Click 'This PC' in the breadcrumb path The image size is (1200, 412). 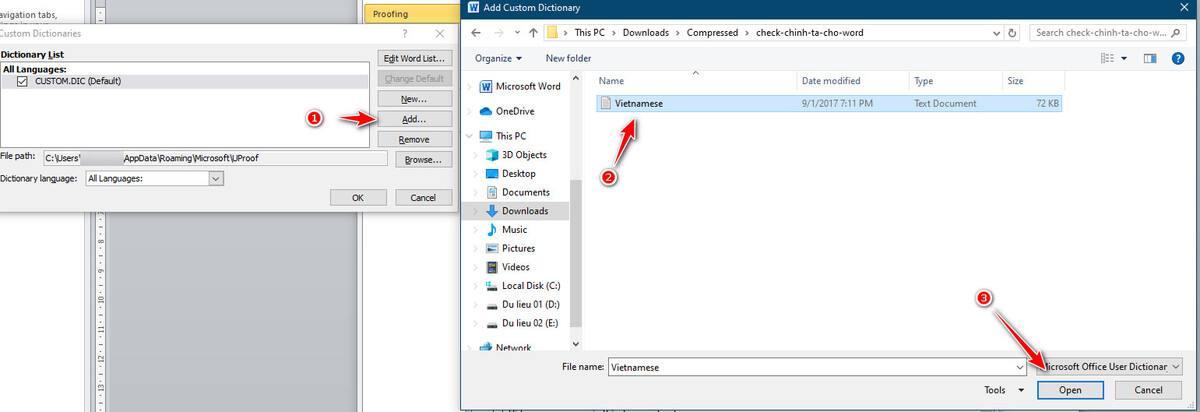pos(591,33)
